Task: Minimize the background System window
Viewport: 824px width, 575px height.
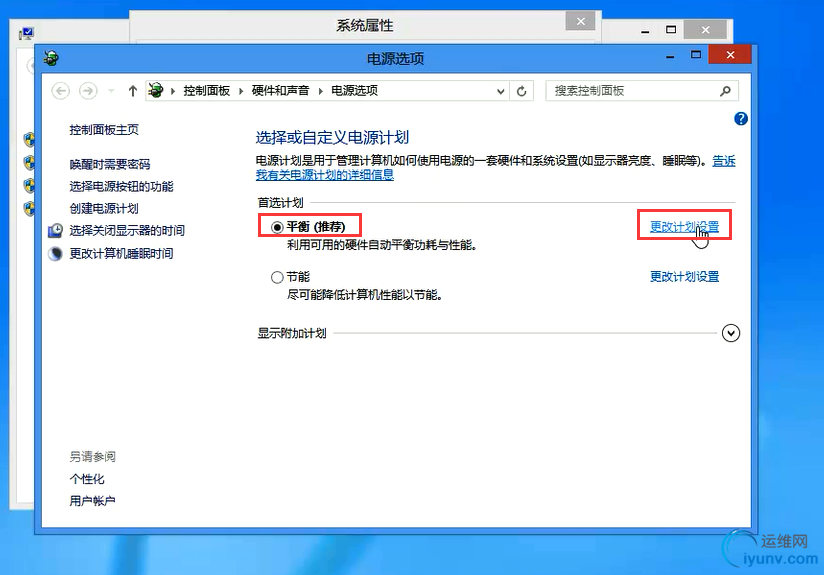Action: (x=645, y=30)
